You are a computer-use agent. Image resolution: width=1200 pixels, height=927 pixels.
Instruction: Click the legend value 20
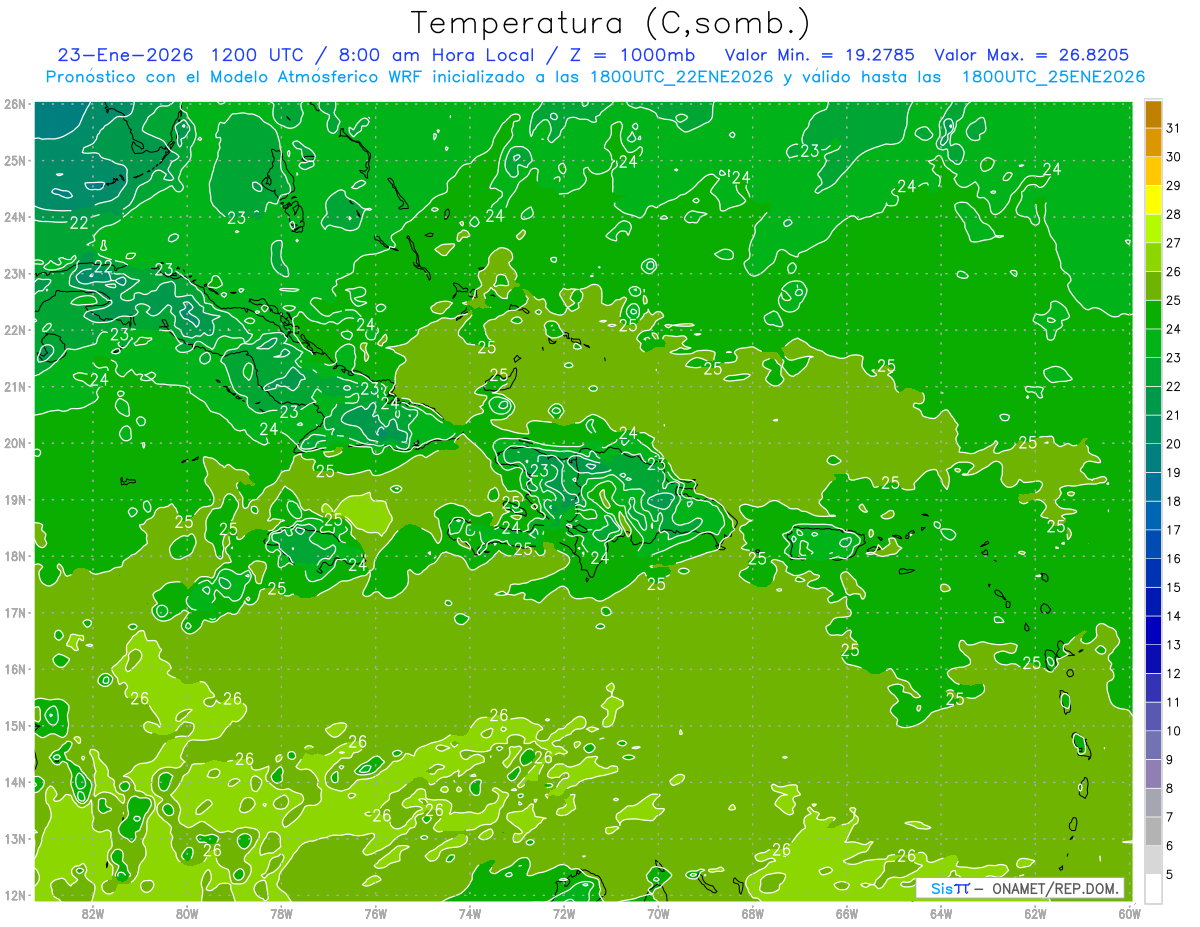coord(1174,443)
